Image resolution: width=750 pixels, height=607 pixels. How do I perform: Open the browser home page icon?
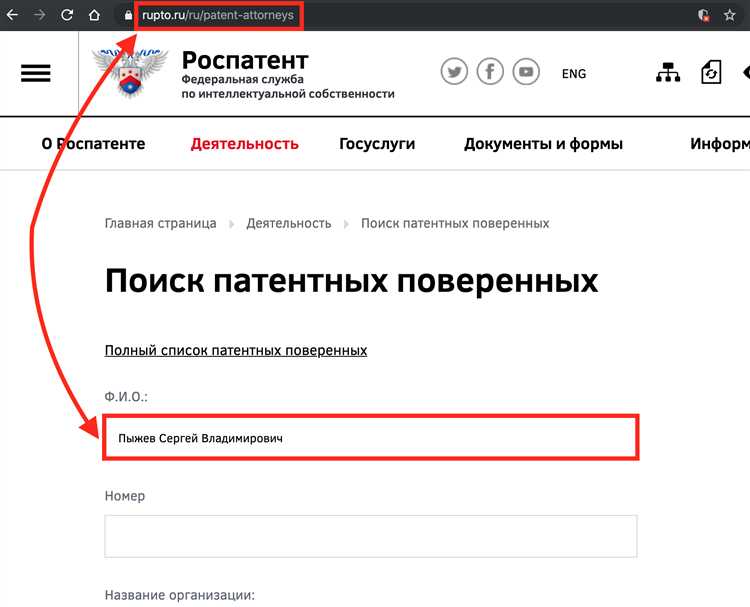[94, 15]
